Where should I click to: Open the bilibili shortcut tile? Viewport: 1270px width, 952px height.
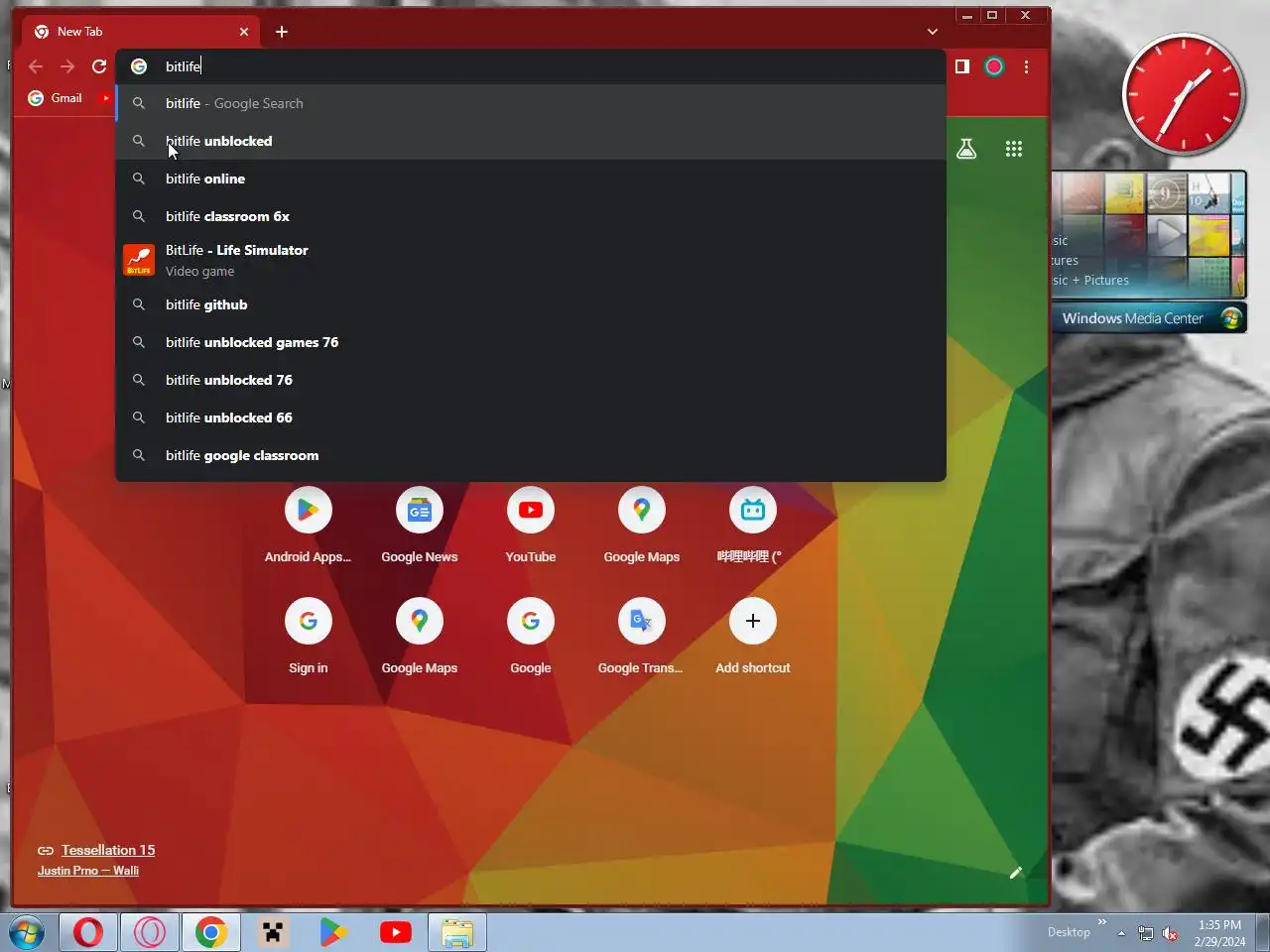pos(753,526)
